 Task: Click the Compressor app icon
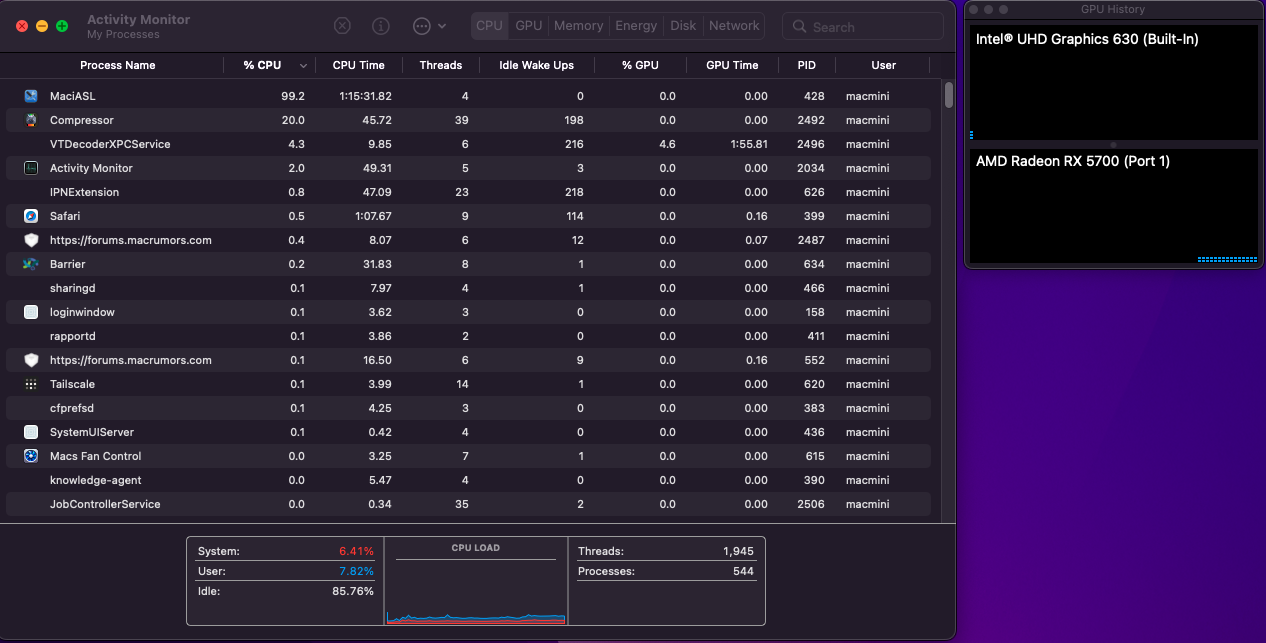tap(31, 120)
